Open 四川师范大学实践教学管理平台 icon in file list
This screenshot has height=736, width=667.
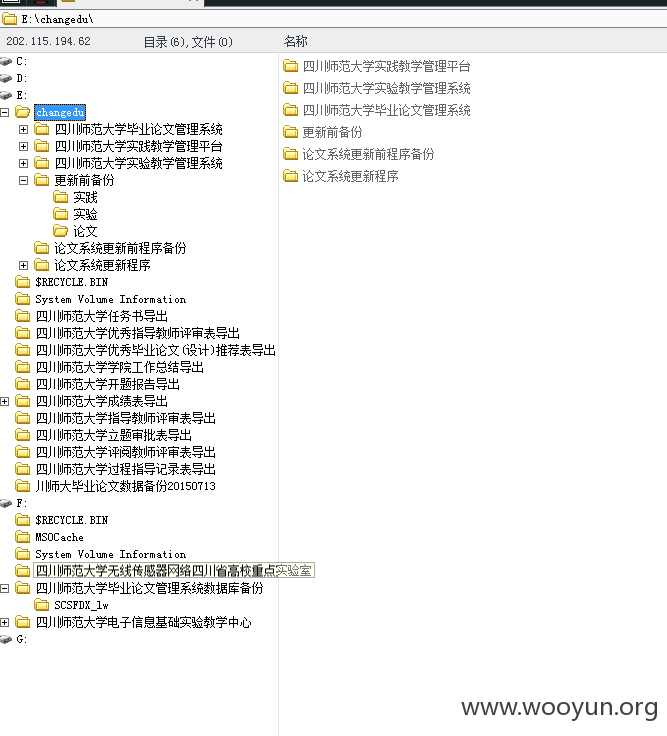(x=291, y=66)
